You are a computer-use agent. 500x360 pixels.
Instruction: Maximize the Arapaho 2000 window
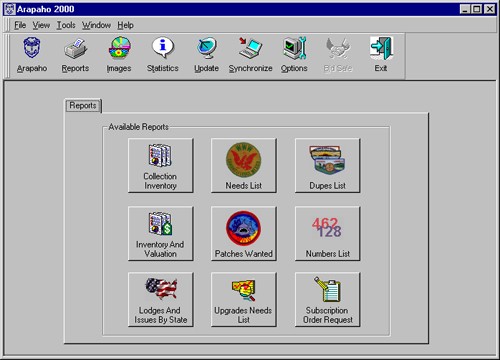coord(477,9)
